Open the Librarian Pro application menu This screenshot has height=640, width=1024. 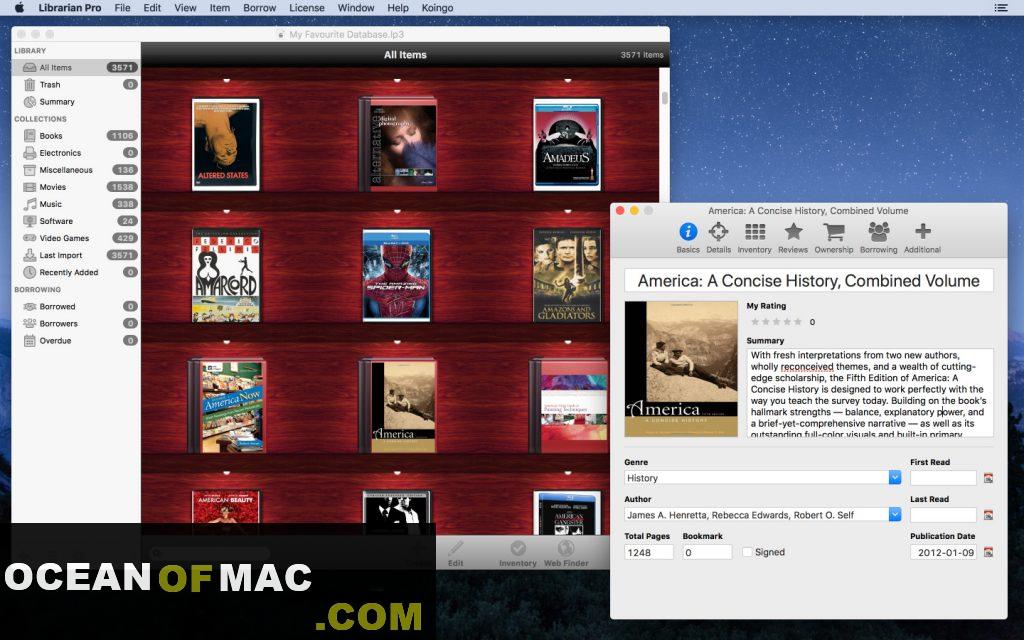pos(70,8)
